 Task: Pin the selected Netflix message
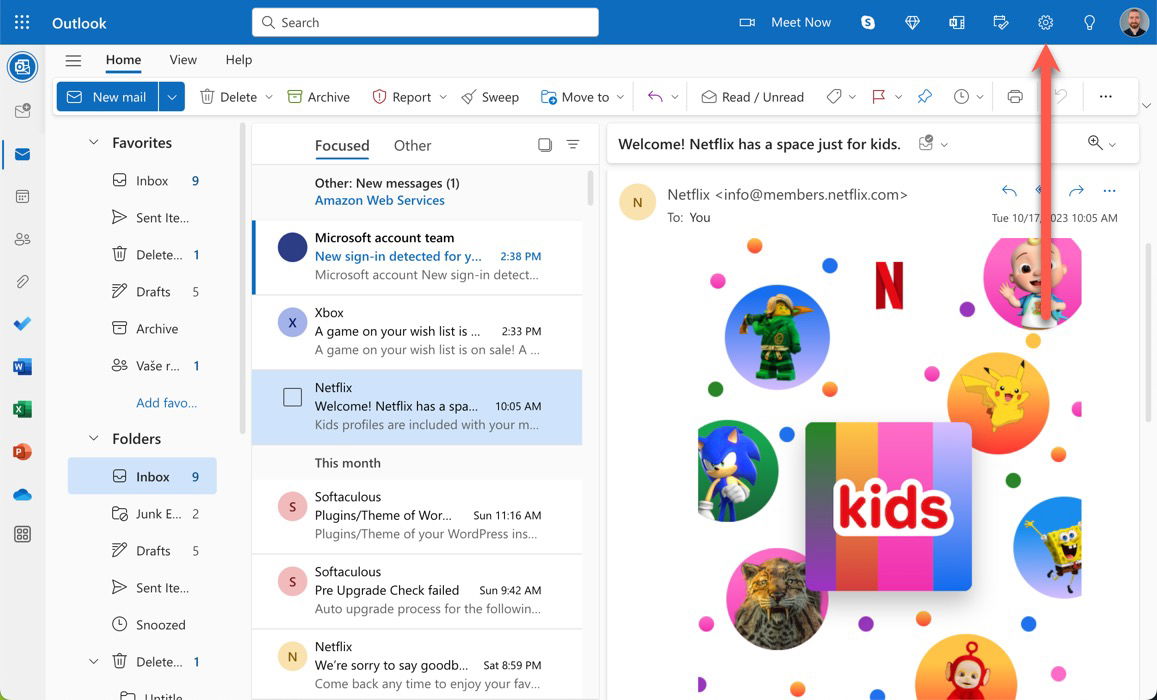pyautogui.click(x=924, y=96)
